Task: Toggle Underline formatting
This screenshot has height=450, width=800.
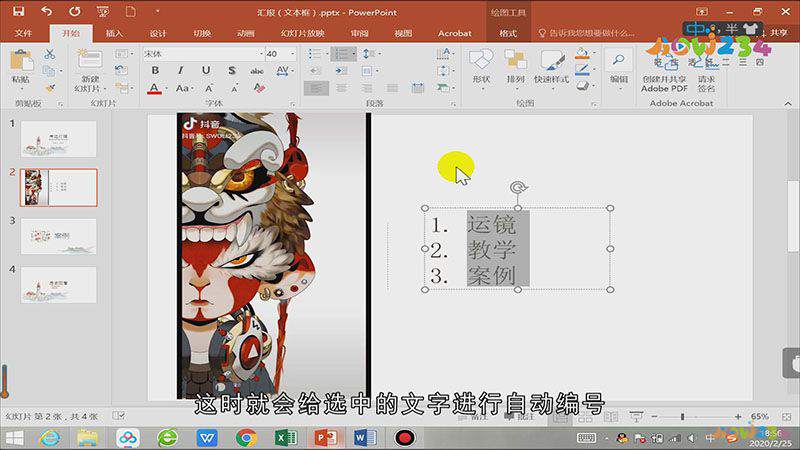Action: pyautogui.click(x=206, y=70)
